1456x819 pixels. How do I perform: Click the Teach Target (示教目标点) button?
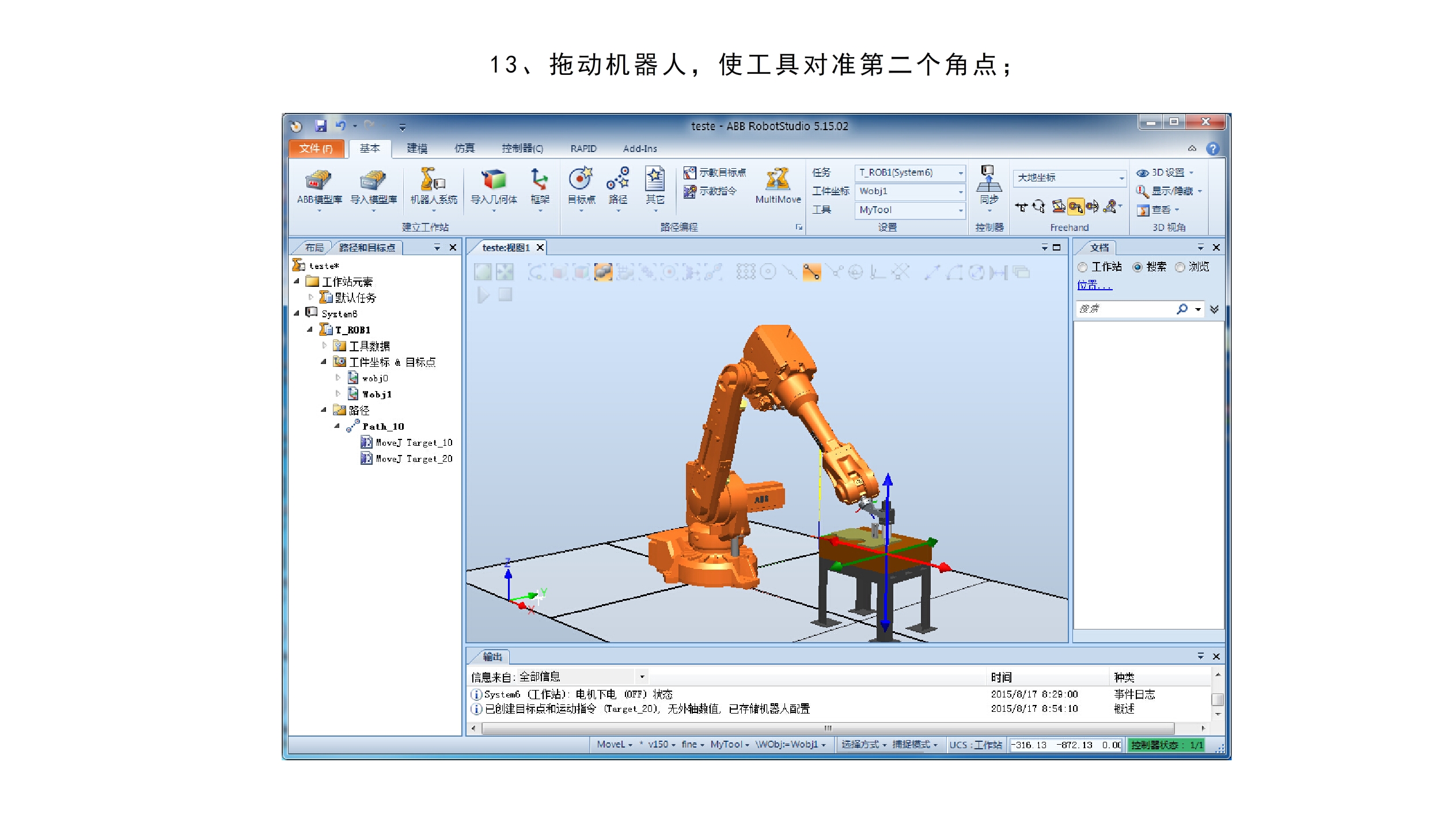[x=714, y=173]
